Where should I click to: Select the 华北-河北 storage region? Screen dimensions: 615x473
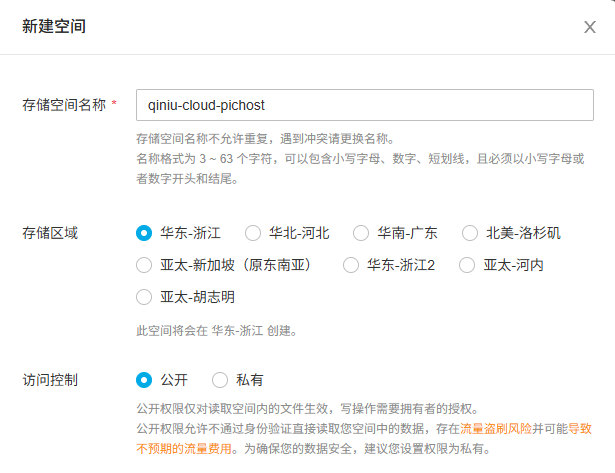coord(253,233)
